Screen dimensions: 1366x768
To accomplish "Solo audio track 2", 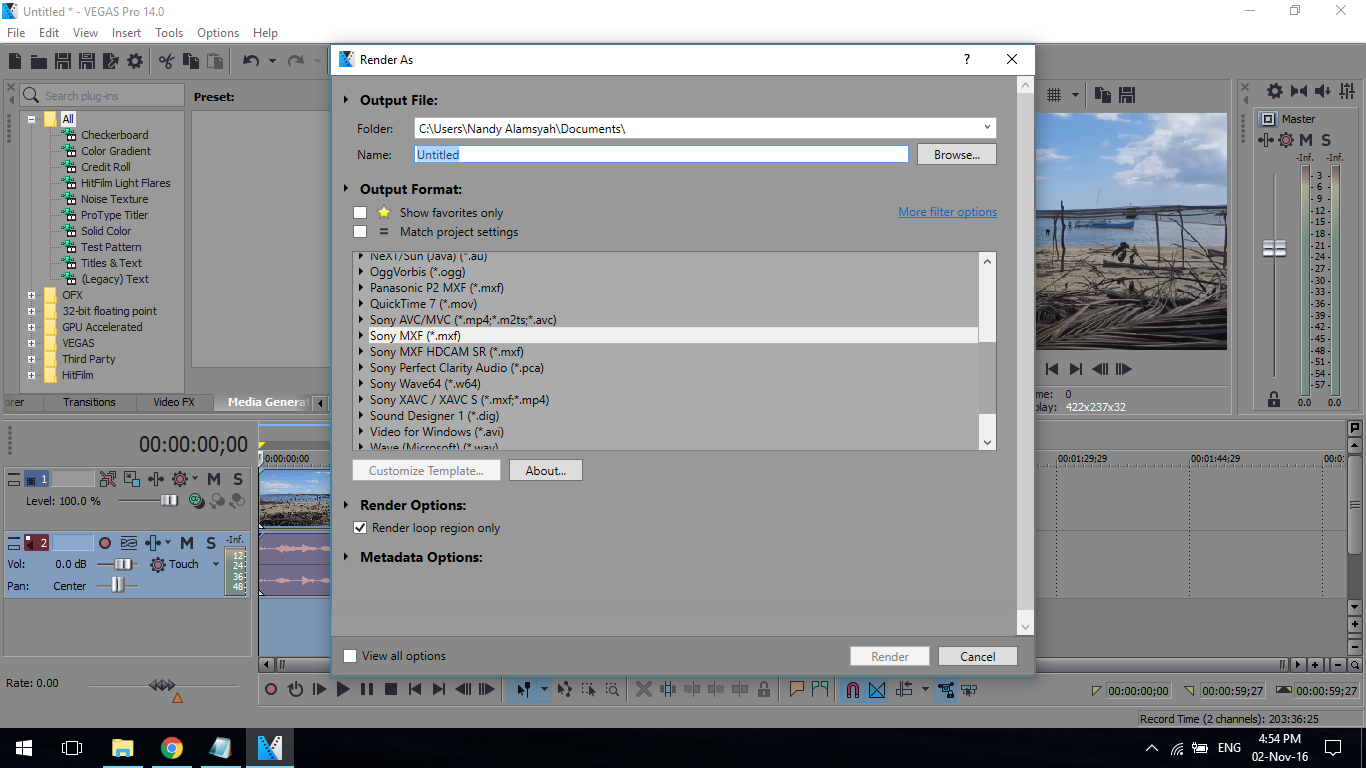I will pos(211,543).
